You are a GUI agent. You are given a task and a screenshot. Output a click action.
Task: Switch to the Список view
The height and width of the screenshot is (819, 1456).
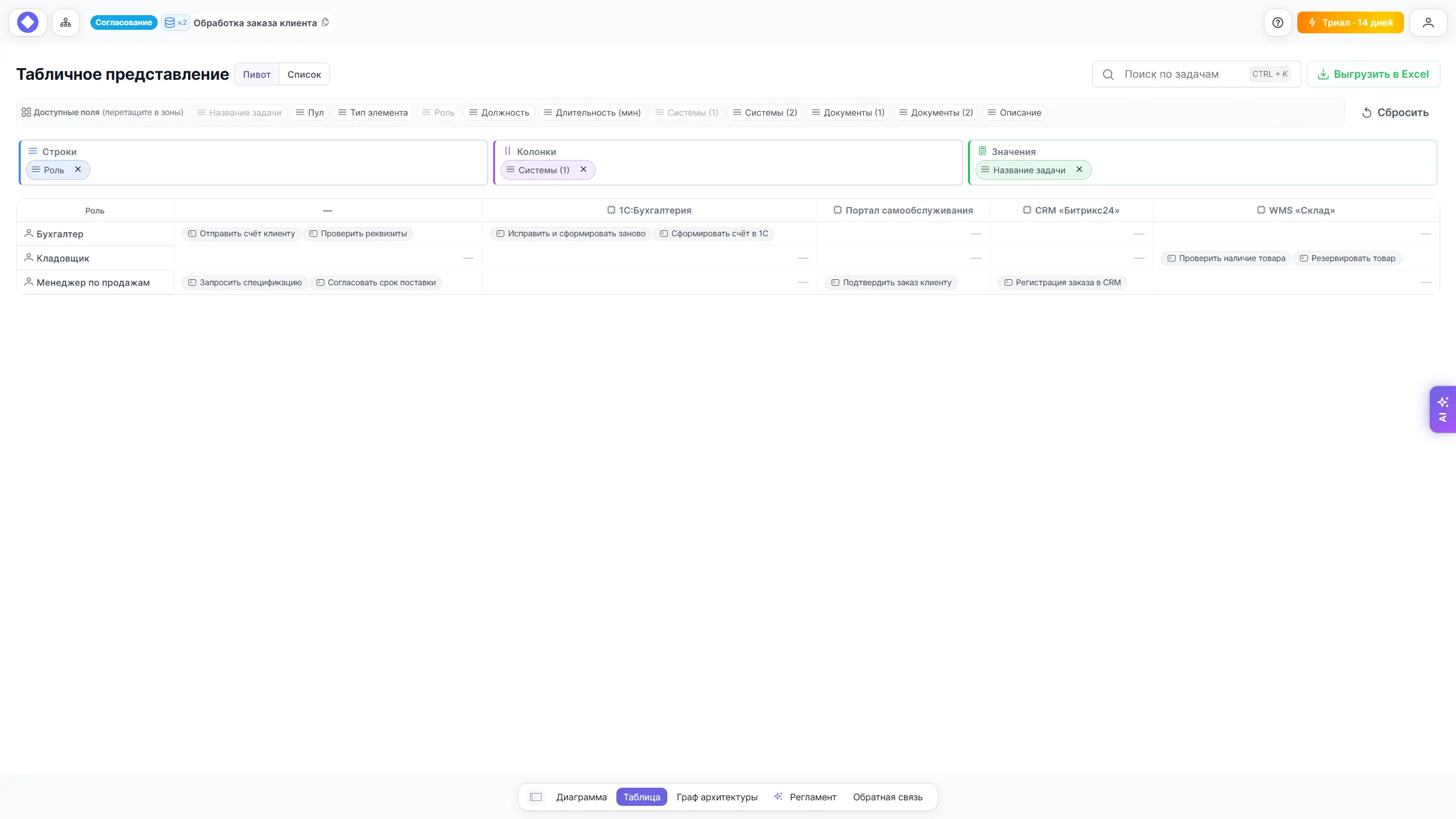tap(304, 74)
